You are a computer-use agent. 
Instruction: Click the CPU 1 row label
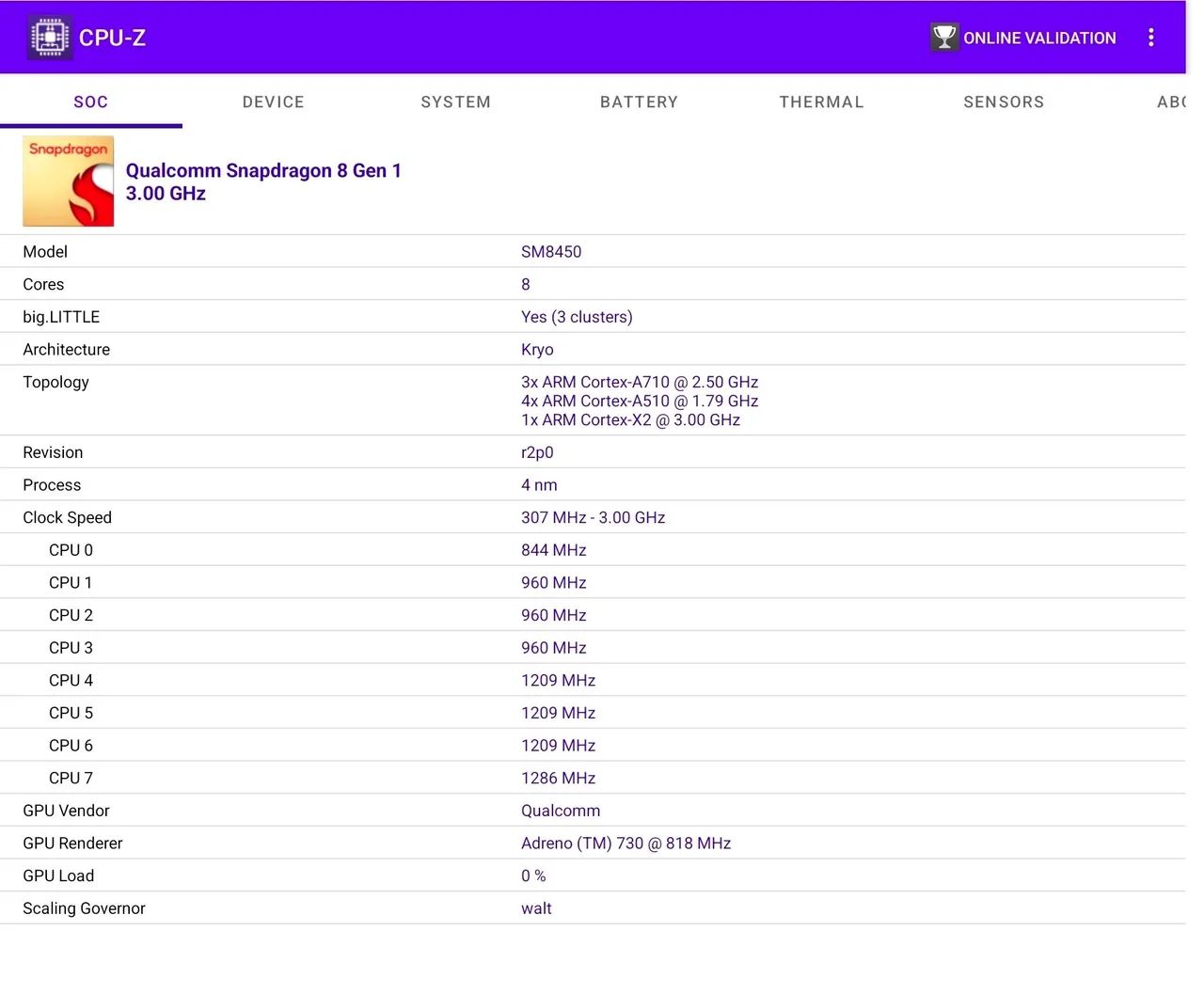(71, 583)
